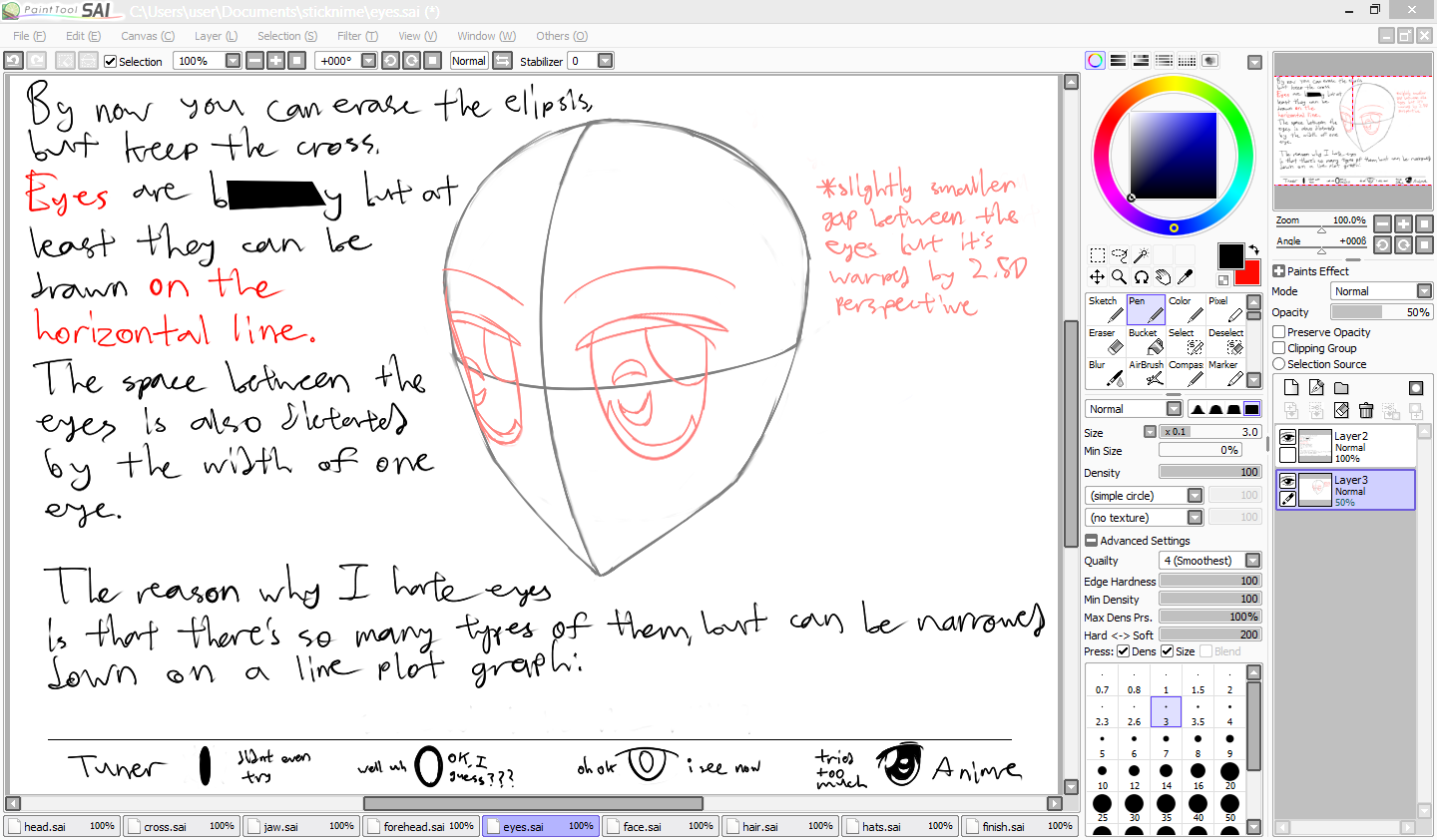Create a new layer
This screenshot has width=1437, height=840.
point(1289,388)
